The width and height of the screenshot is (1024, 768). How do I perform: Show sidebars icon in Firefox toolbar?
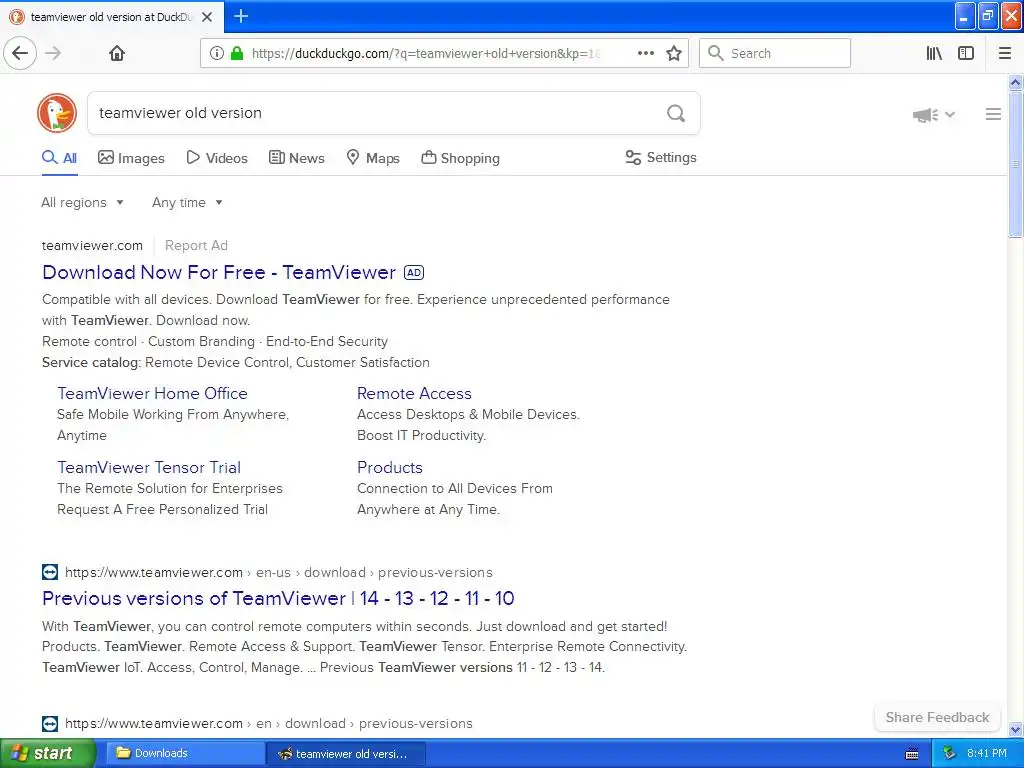point(966,53)
